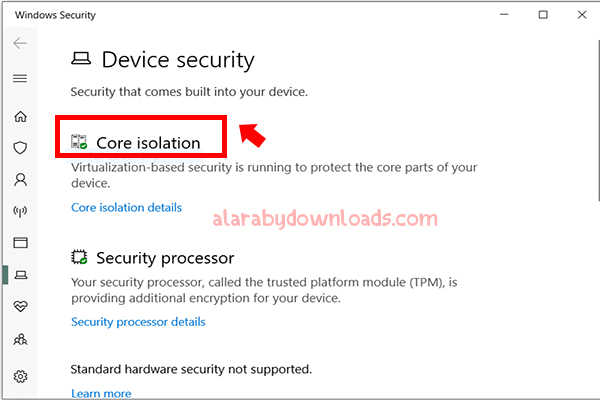Open Account protection person icon

point(20,180)
